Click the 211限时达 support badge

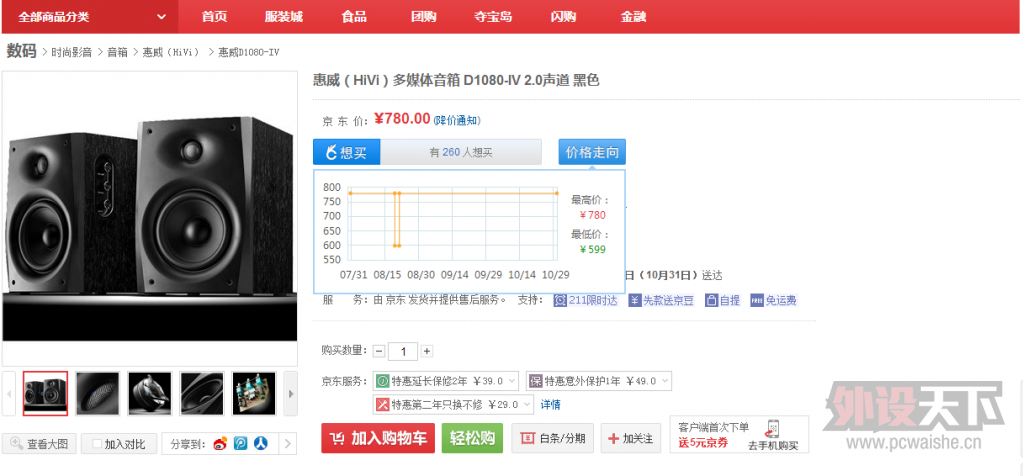585,301
